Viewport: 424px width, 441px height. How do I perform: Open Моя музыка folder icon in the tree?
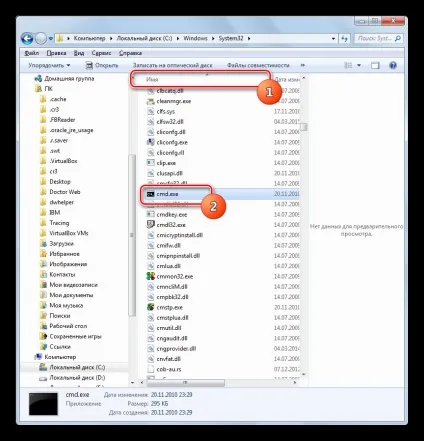pos(43,305)
